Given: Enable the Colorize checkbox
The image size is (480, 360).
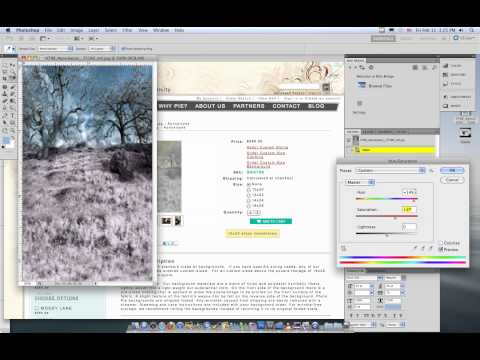Looking at the screenshot, I should (440, 243).
